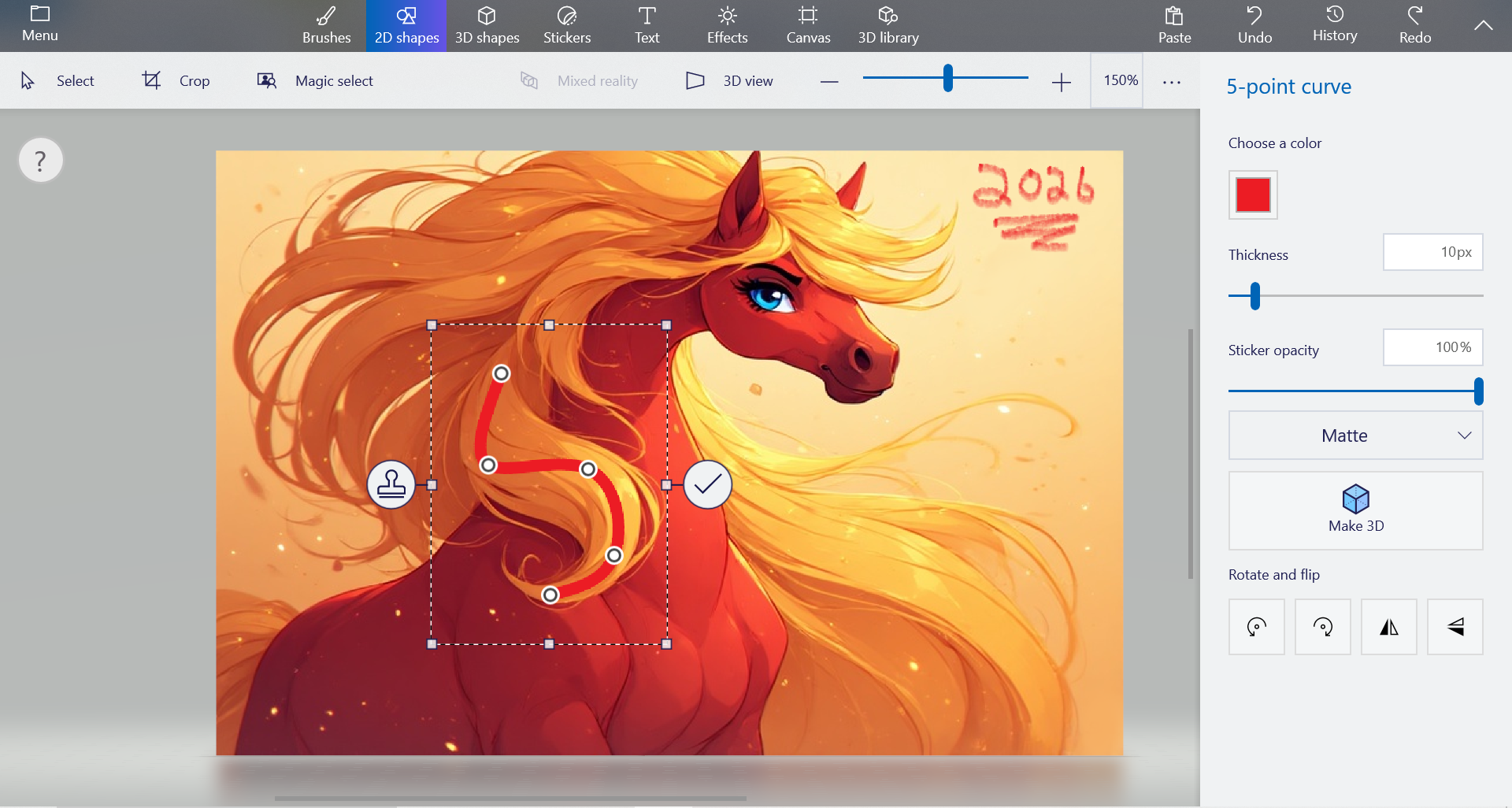This screenshot has width=1512, height=808.
Task: Open the Effects tab
Action: coord(727,25)
